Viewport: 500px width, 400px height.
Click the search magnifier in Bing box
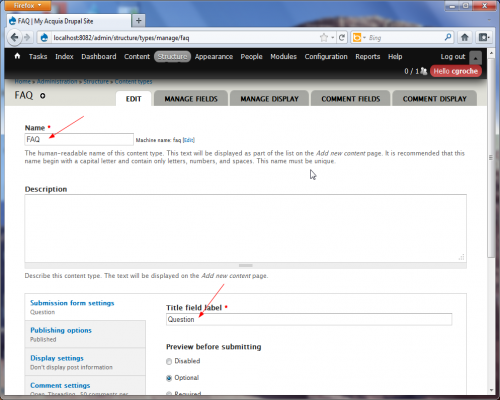click(x=448, y=37)
